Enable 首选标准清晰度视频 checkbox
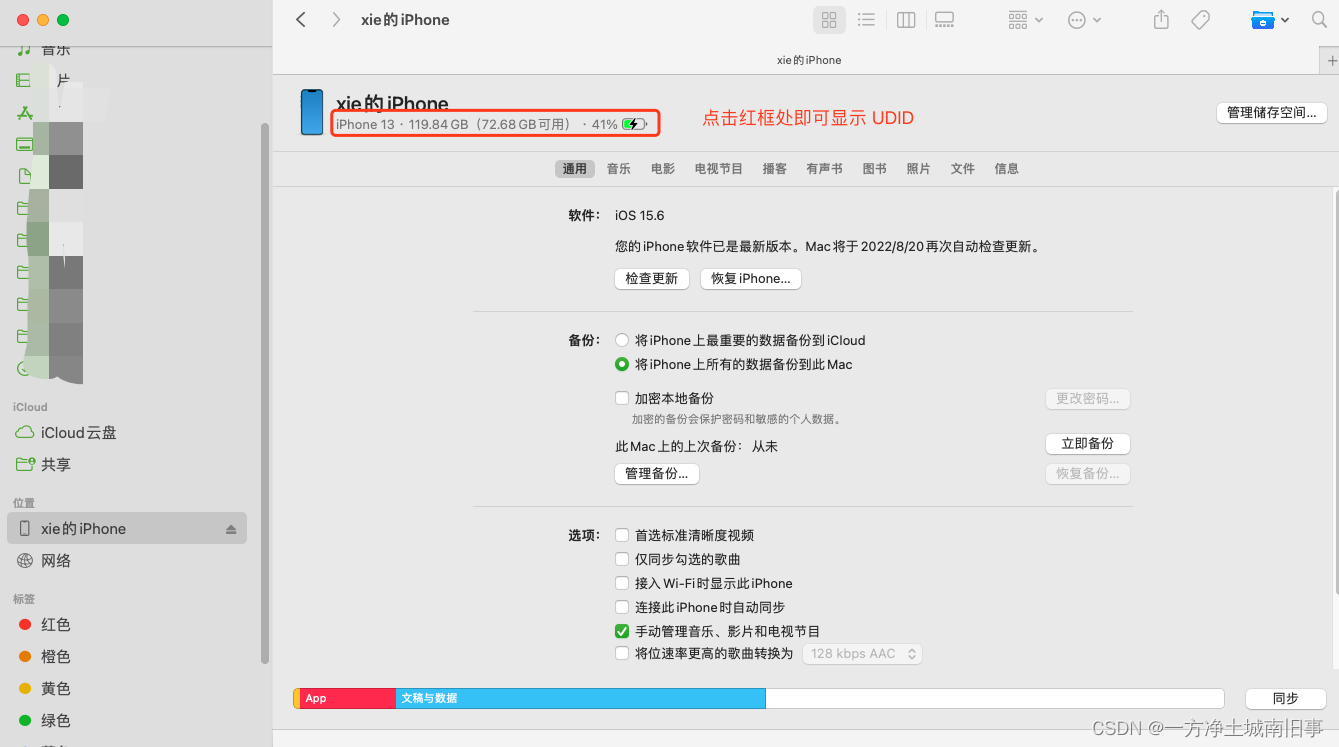 pos(622,536)
